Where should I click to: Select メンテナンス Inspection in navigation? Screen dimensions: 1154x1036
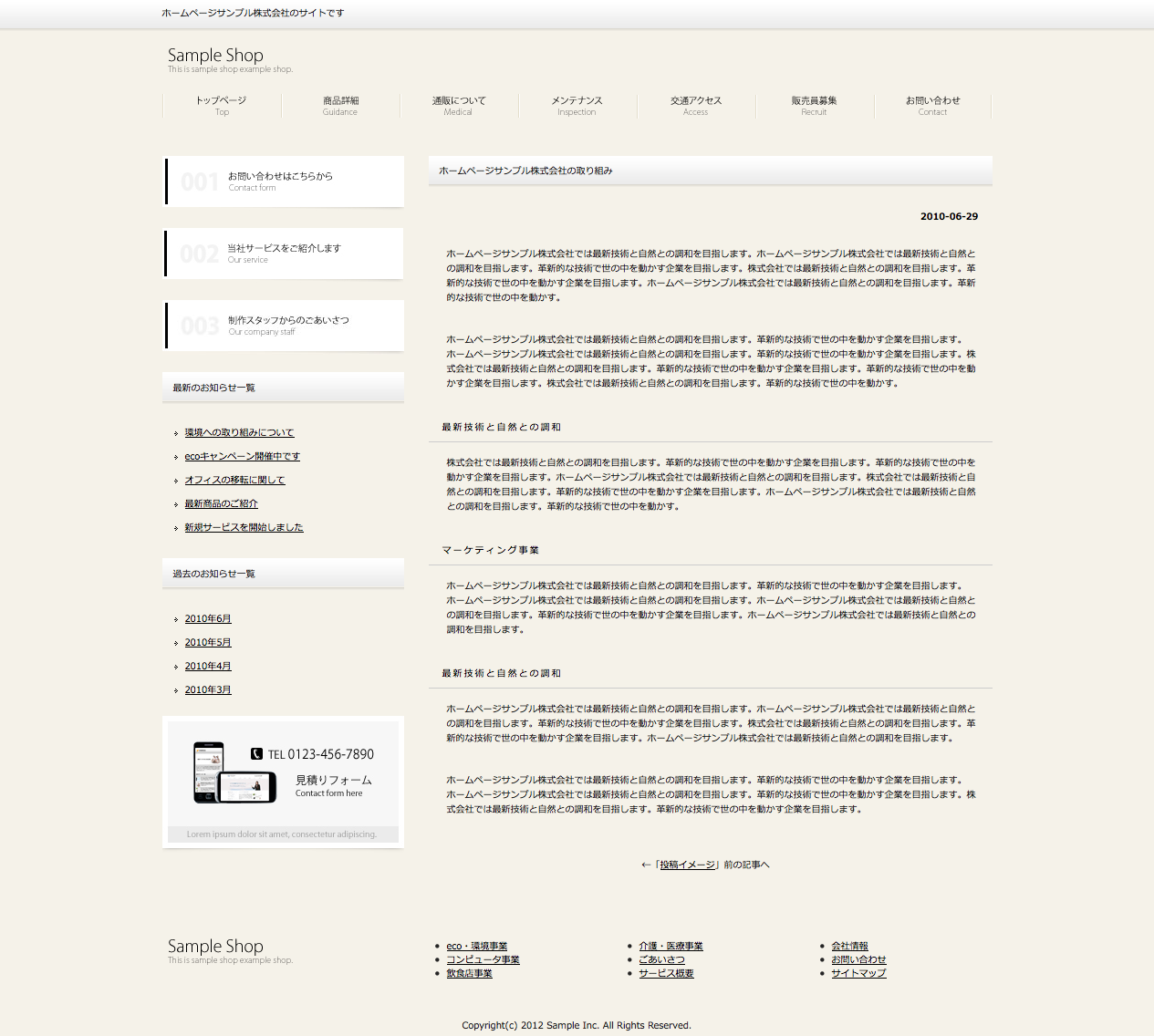[577, 106]
